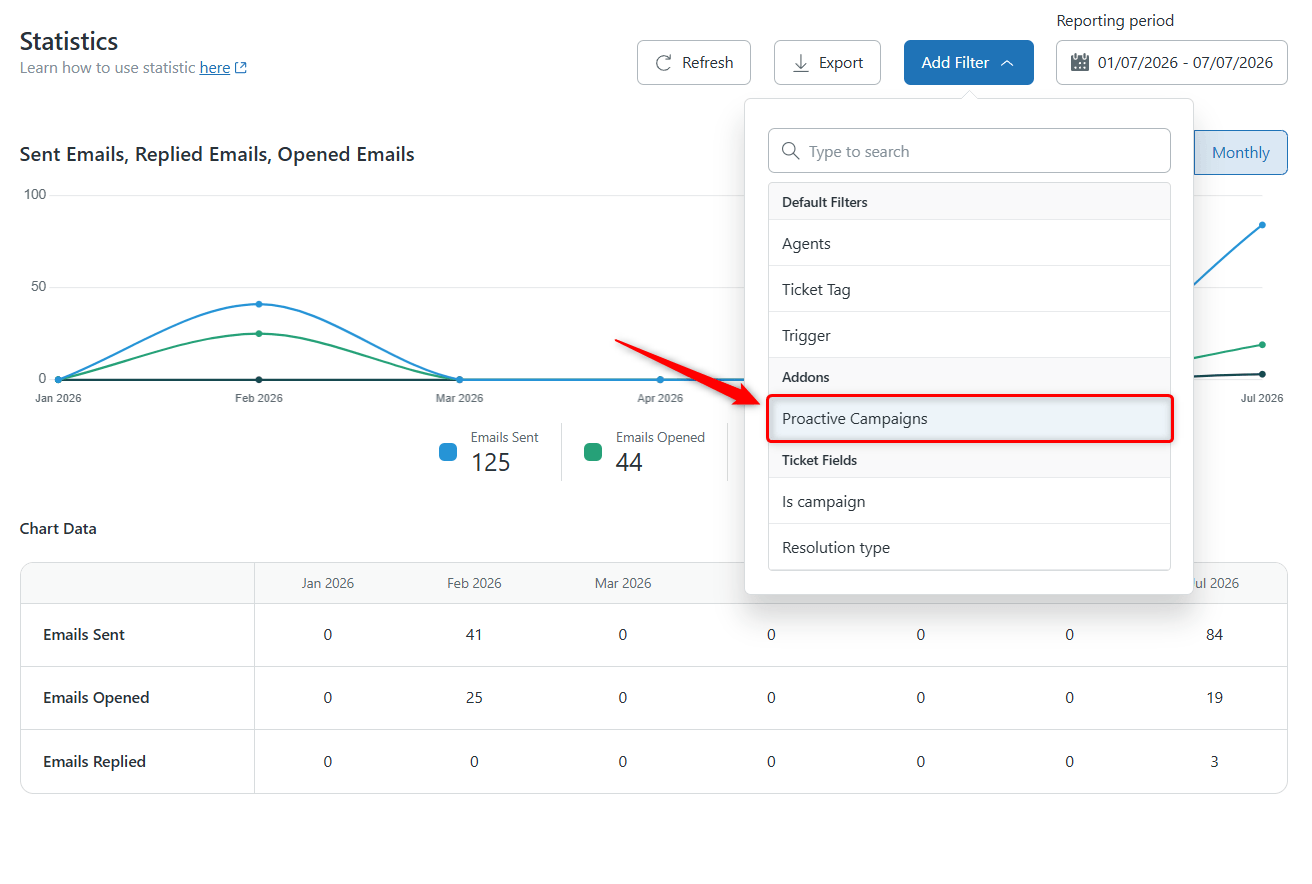Click the Feb 2026 Emails Sent chart point

259,304
